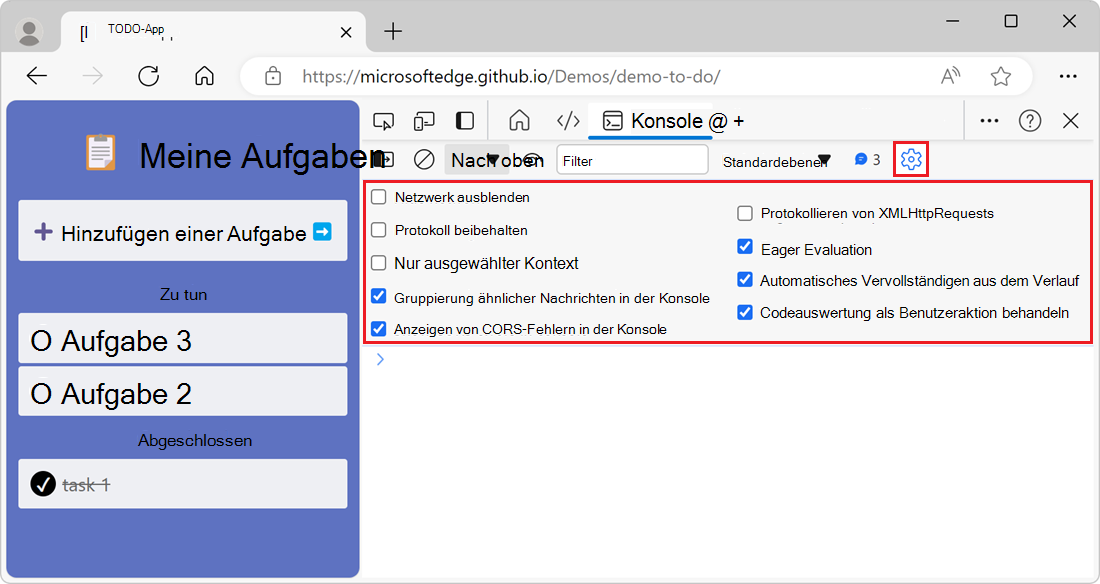Image resolution: width=1100 pixels, height=584 pixels.
Task: Click the Hinzufügen einer Aufgabe button
Action: [182, 231]
